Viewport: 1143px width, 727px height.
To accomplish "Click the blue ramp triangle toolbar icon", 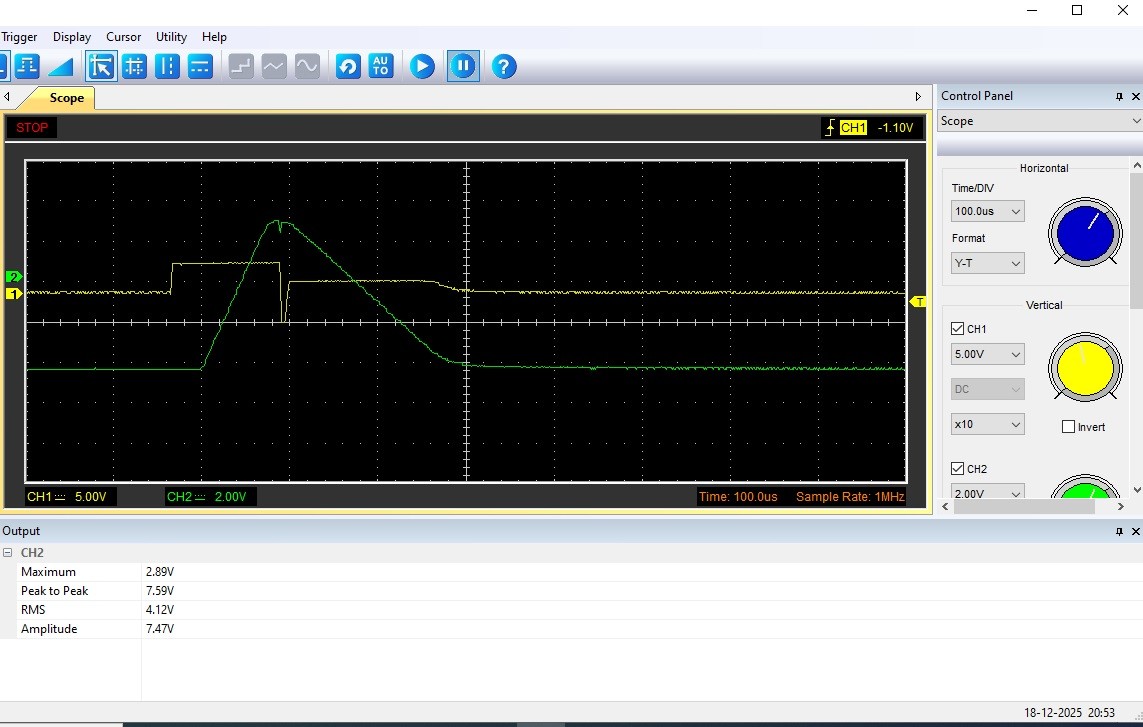I will click(x=61, y=67).
